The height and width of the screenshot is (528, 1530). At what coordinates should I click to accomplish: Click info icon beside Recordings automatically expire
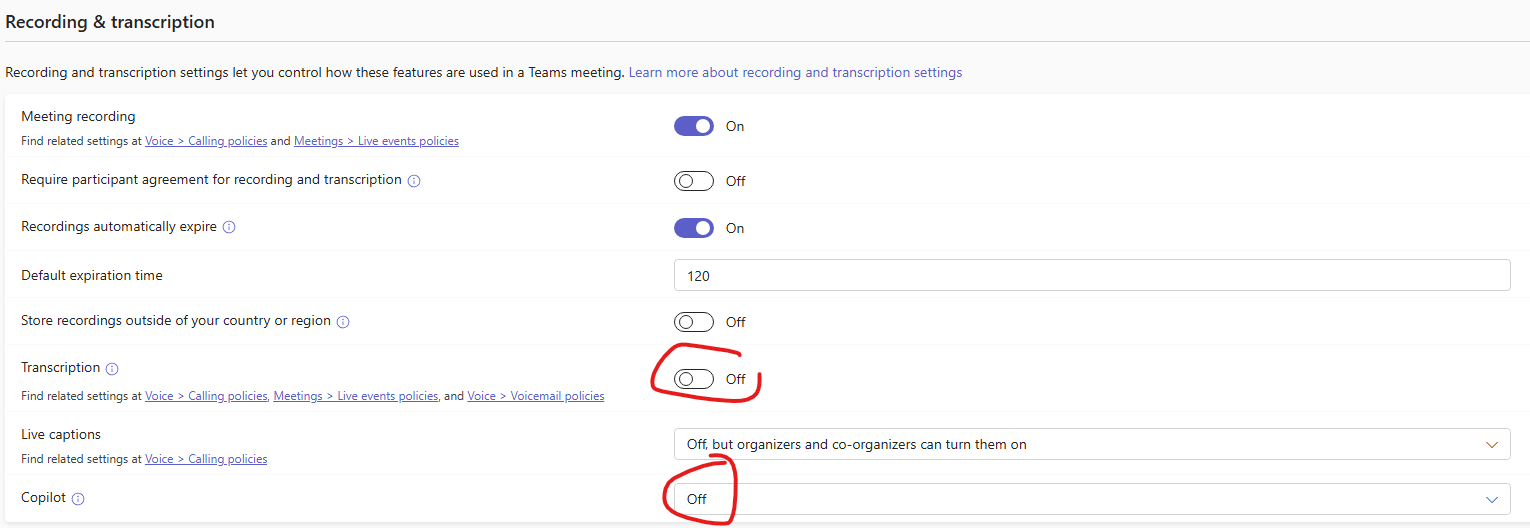[x=229, y=228]
